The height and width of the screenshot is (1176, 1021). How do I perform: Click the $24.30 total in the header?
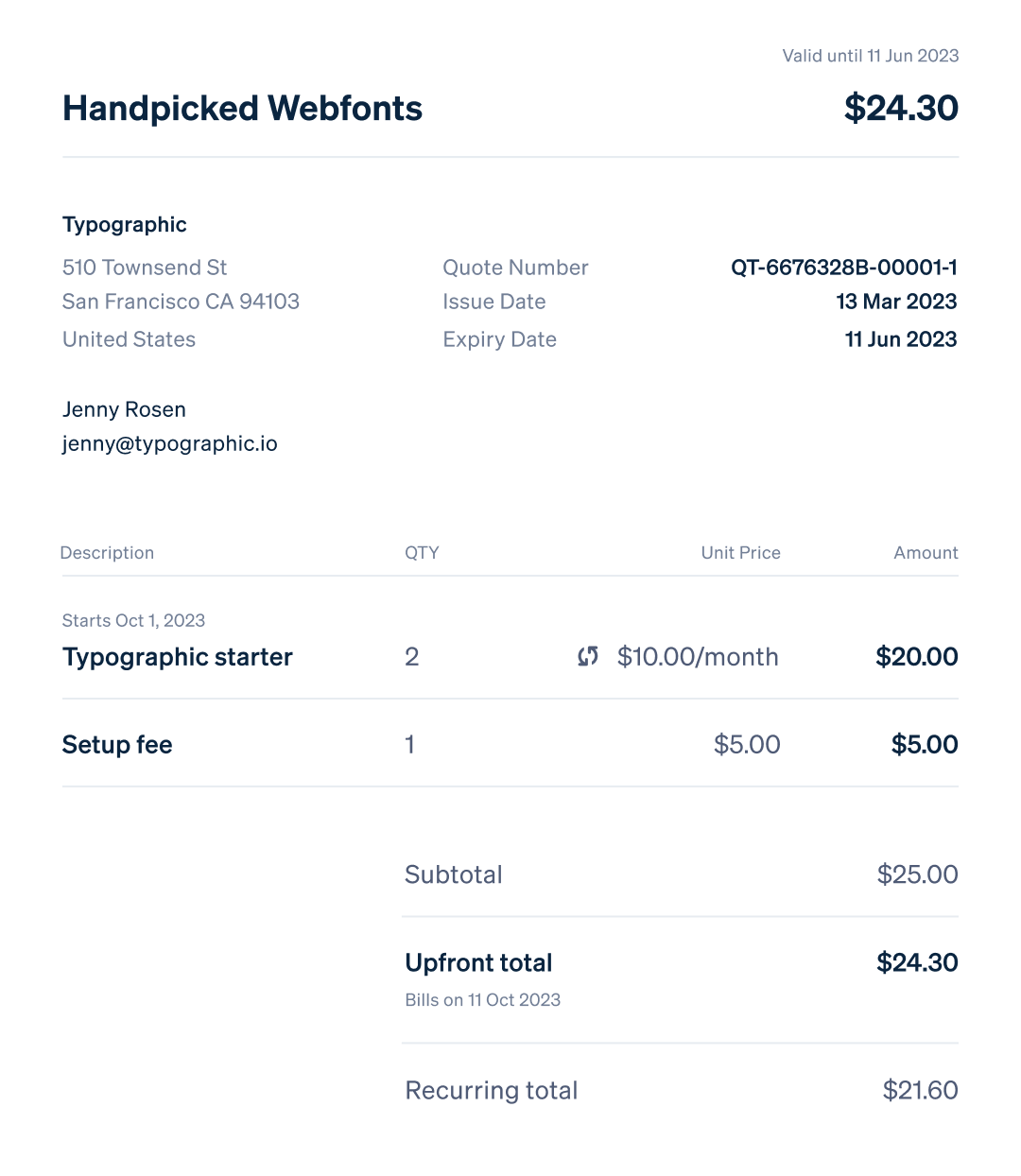pyautogui.click(x=901, y=108)
